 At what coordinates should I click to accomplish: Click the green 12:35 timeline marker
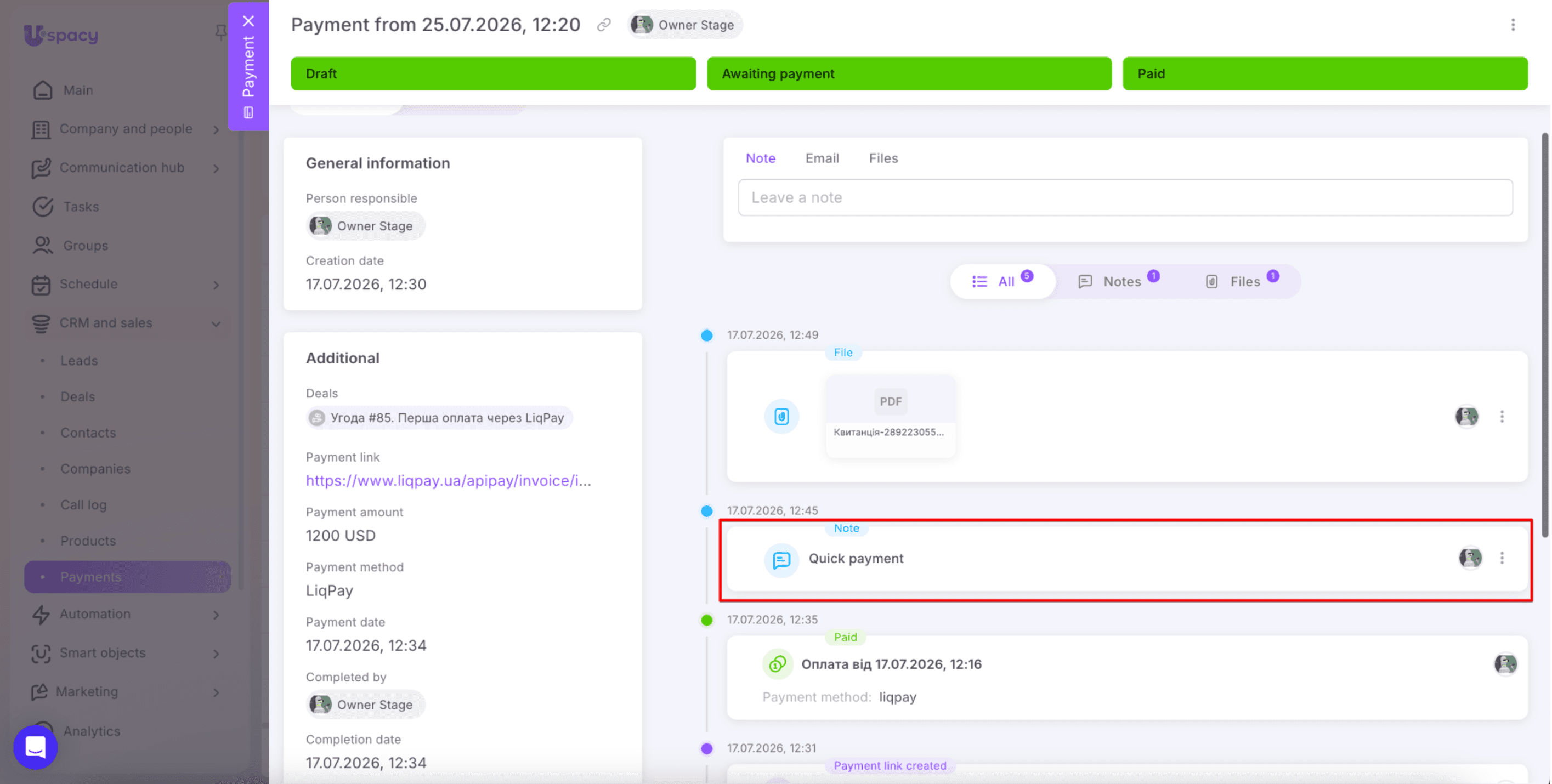[707, 620]
